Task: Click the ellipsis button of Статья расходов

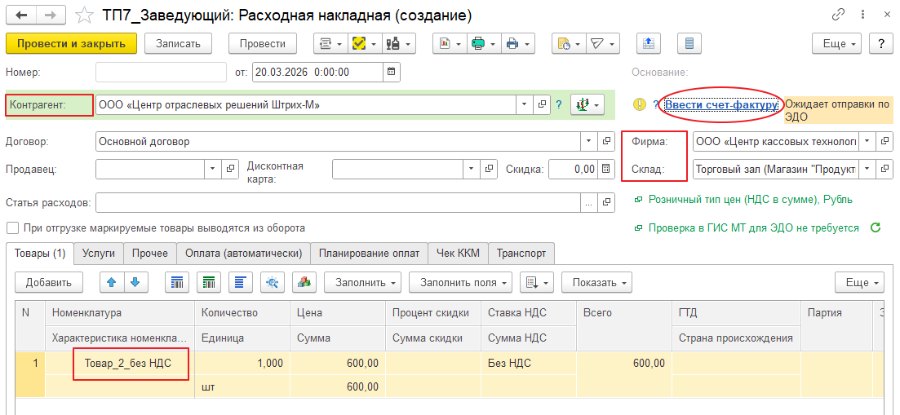Action: [589, 203]
